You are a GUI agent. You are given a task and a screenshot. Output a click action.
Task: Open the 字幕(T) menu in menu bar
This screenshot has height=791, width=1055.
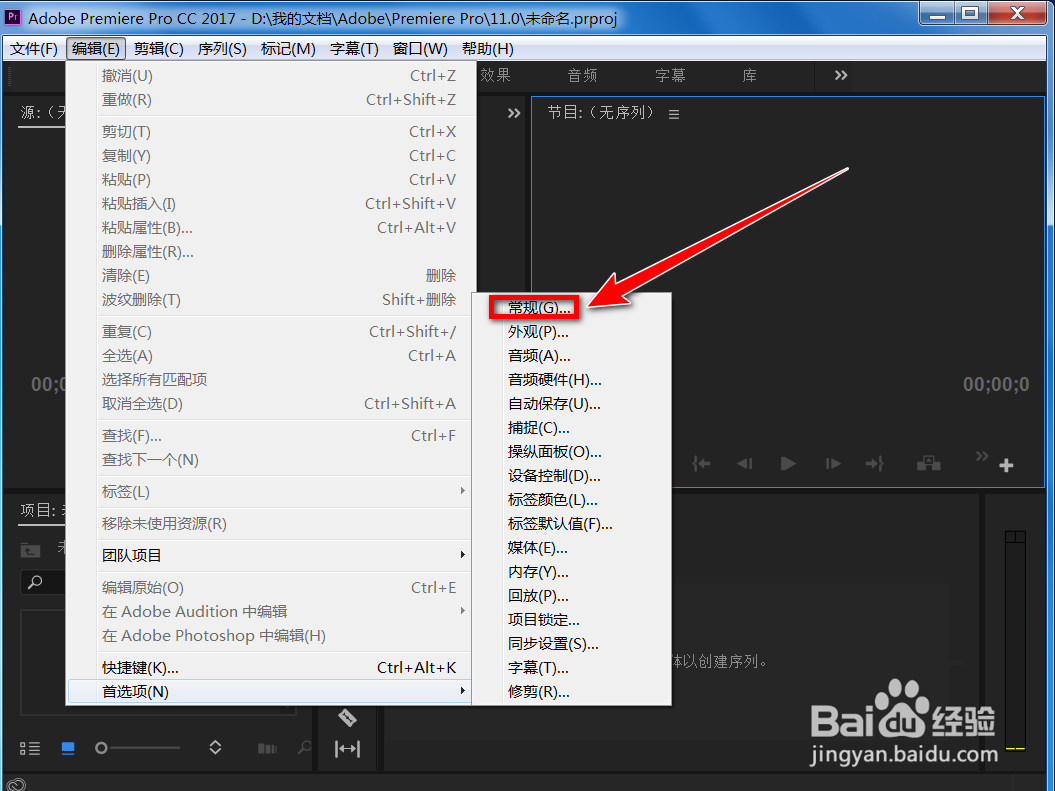tap(354, 49)
